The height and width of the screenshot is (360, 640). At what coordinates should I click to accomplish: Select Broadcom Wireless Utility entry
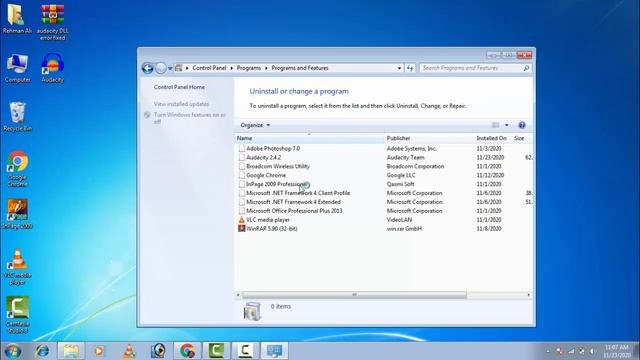[278, 167]
